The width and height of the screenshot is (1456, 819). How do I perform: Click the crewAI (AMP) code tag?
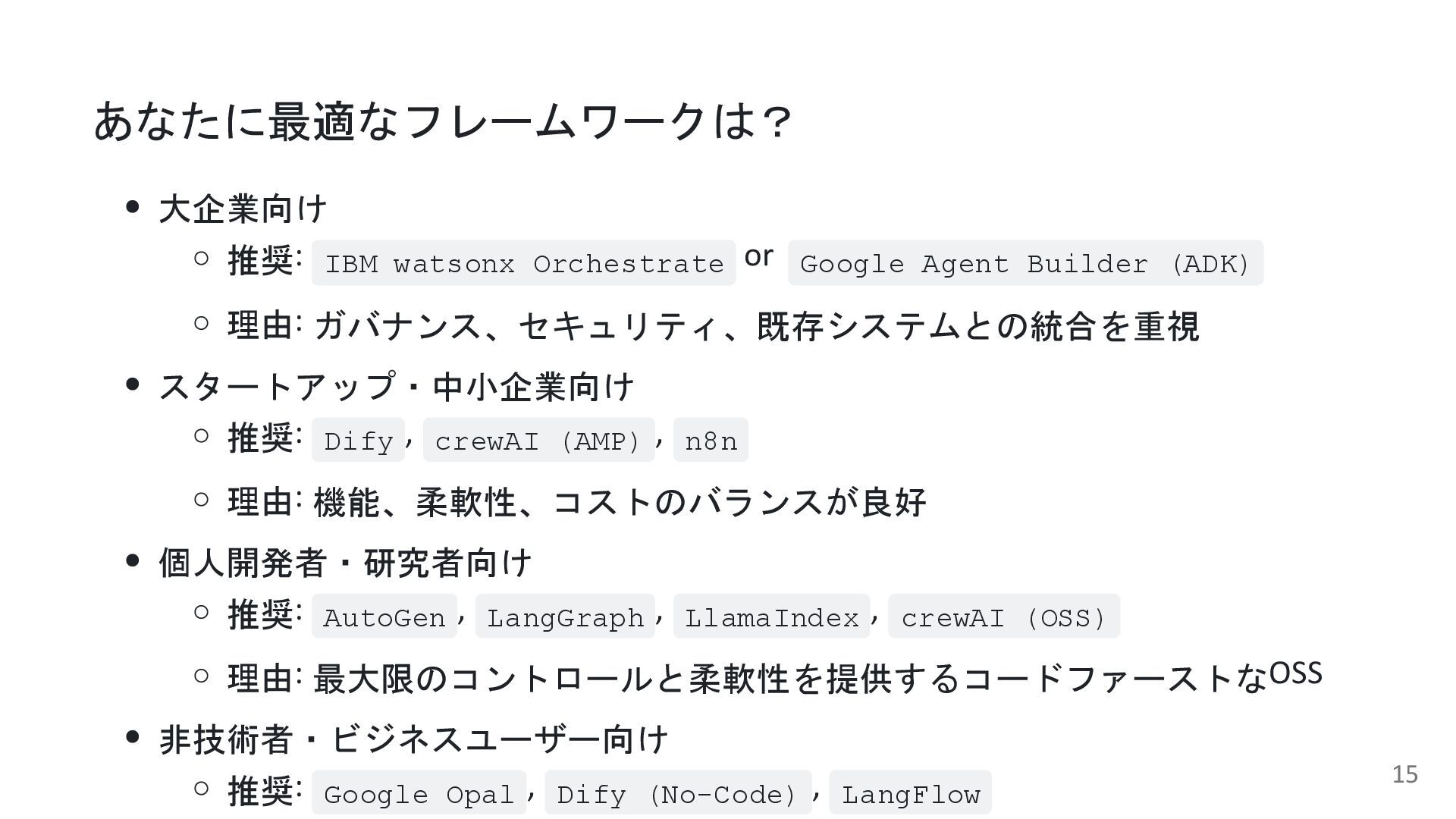(538, 440)
